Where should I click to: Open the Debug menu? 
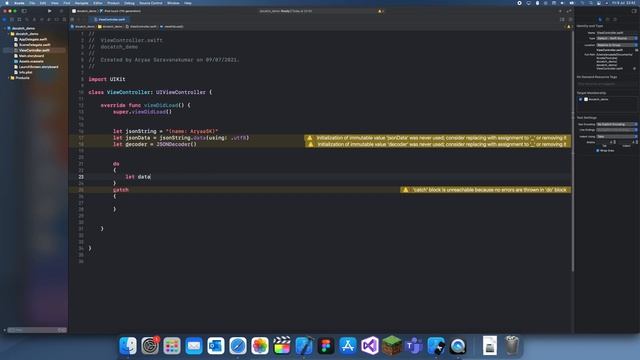pos(129,3)
